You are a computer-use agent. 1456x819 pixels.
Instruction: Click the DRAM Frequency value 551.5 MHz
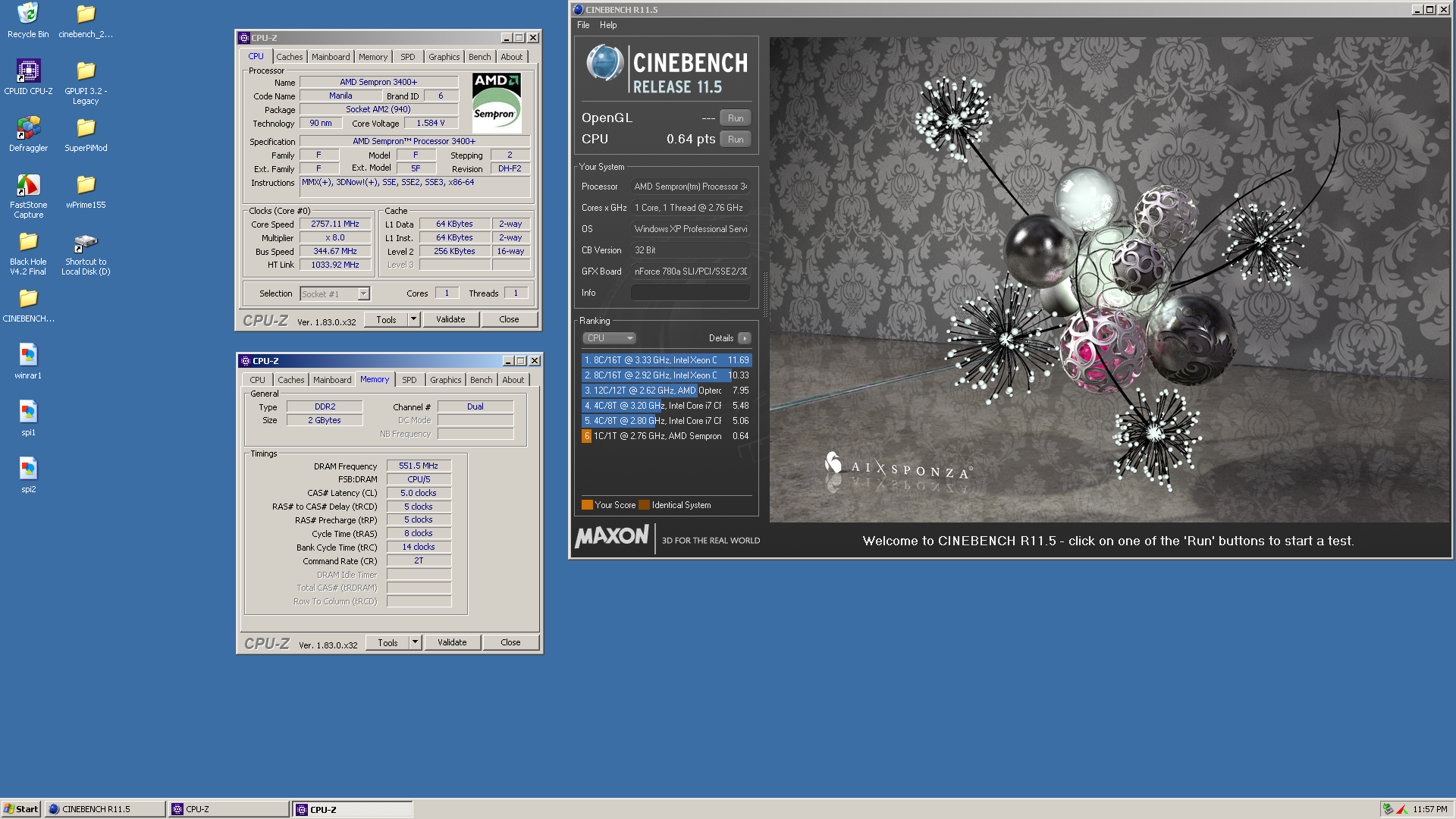coord(419,466)
